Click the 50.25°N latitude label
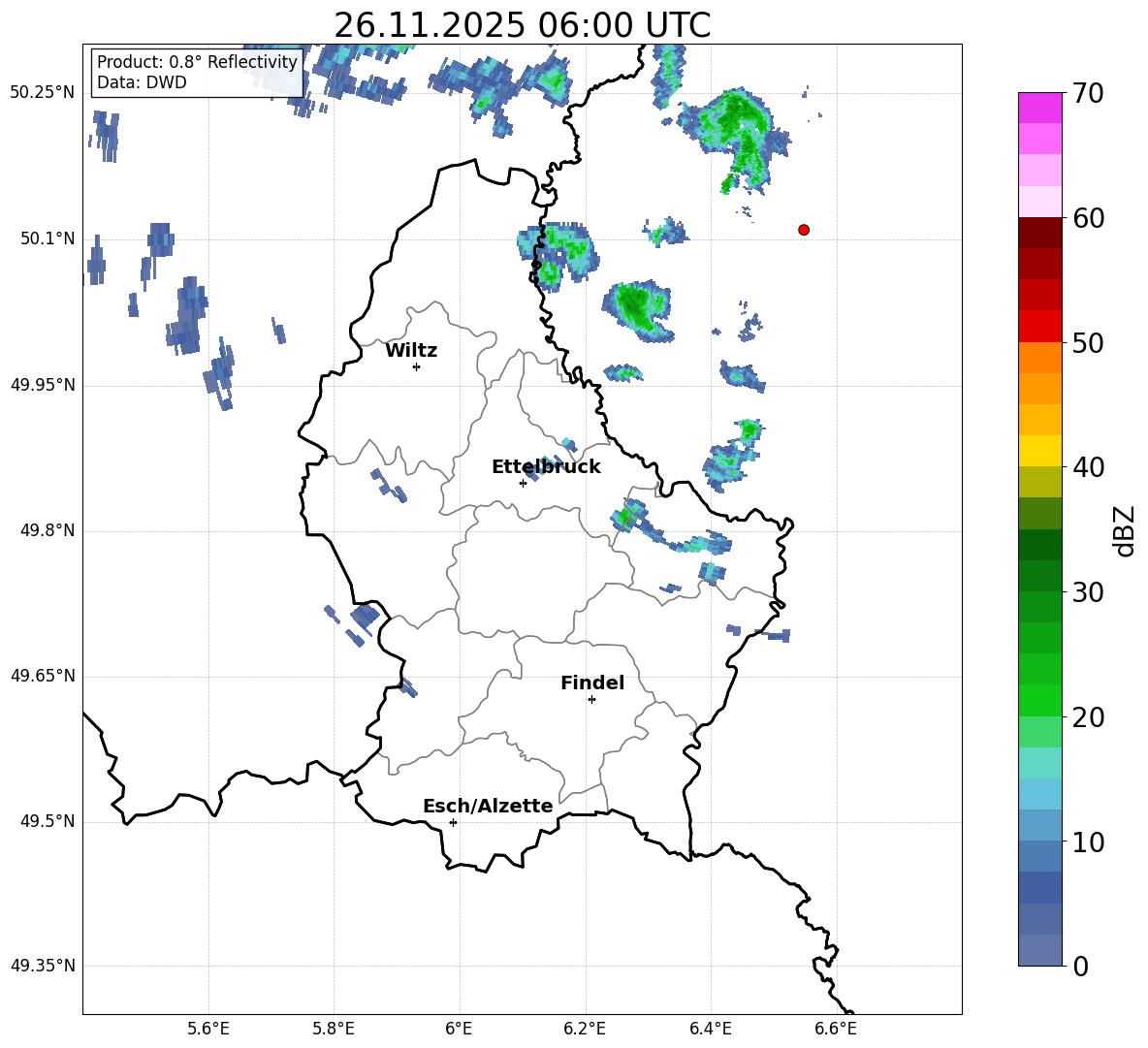Screen dimensions: 1148x1048 pyautogui.click(x=43, y=93)
